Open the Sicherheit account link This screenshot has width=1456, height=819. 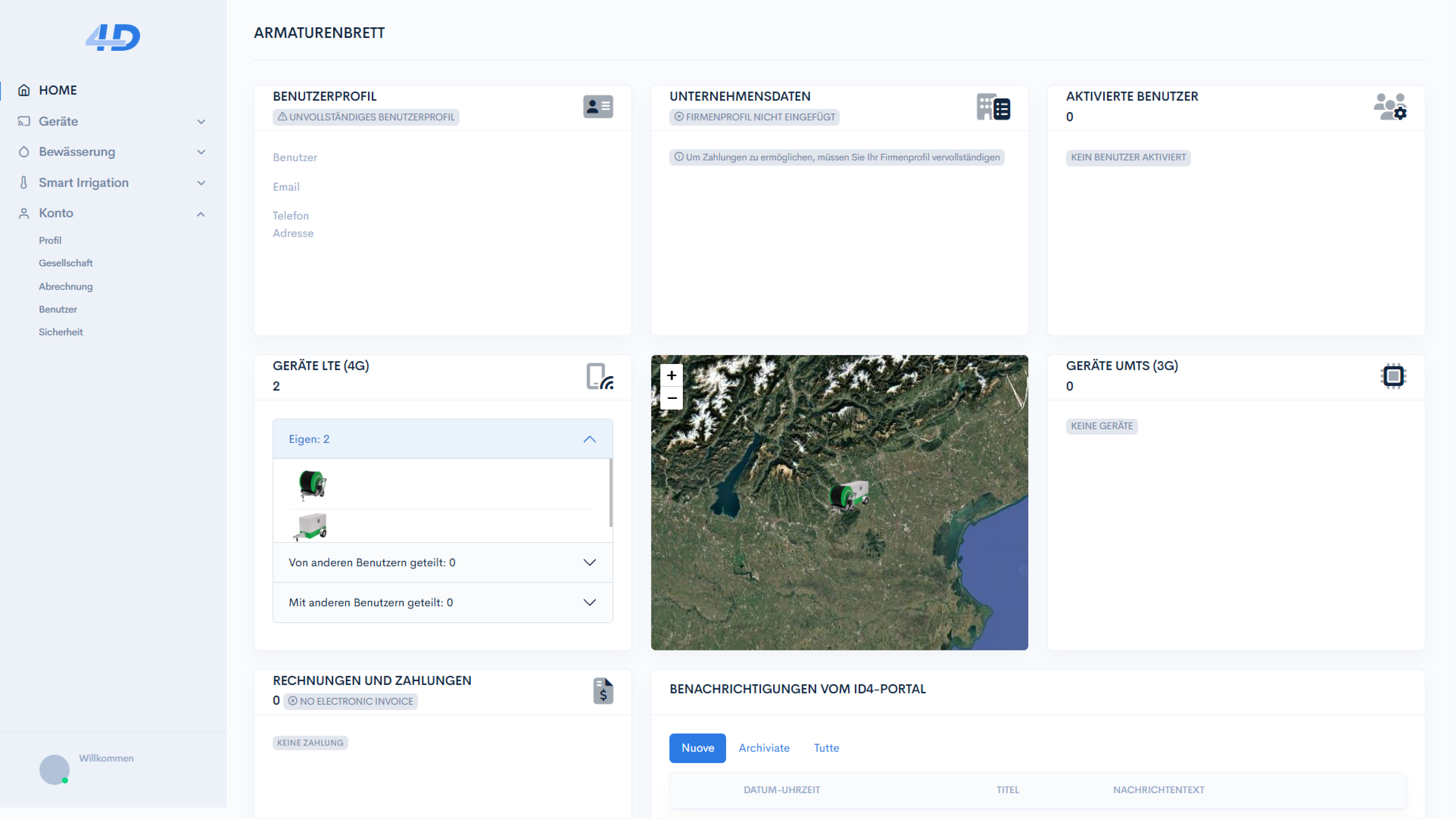[60, 332]
